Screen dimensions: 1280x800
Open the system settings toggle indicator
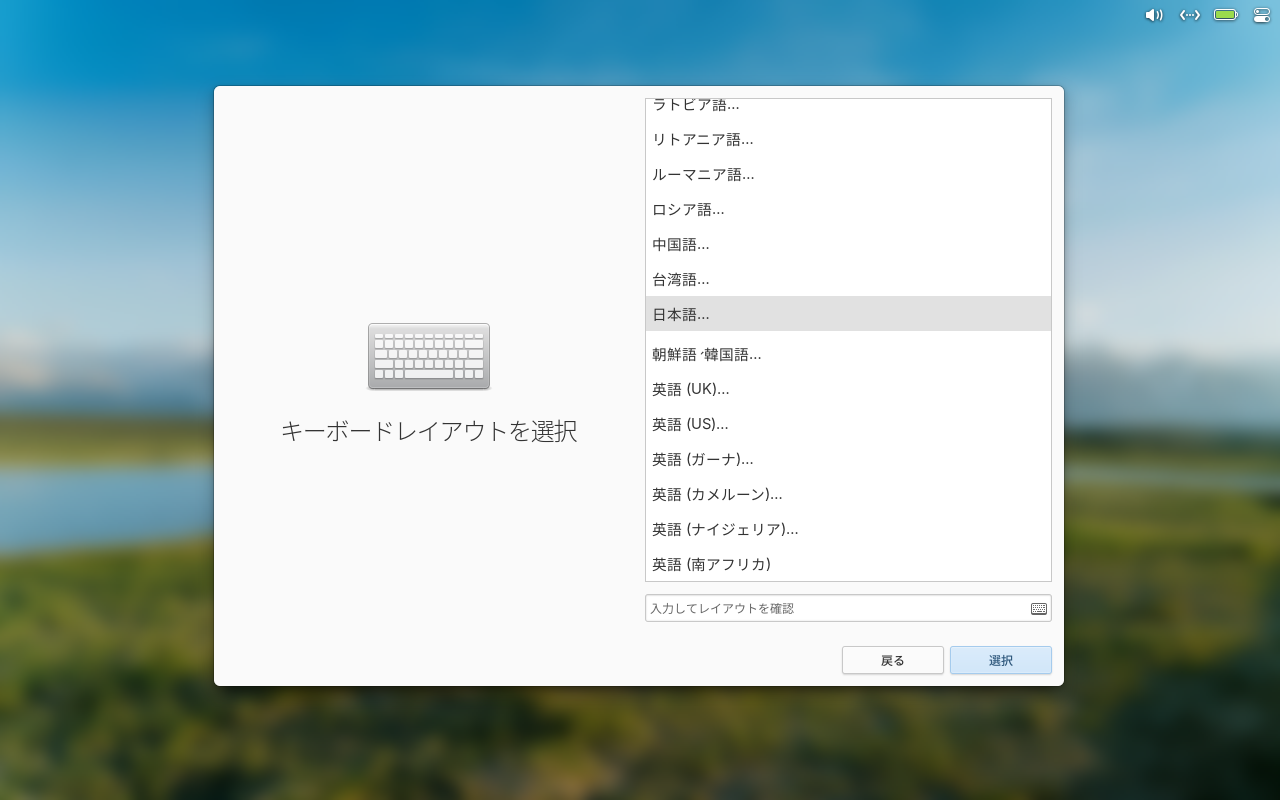click(1261, 15)
